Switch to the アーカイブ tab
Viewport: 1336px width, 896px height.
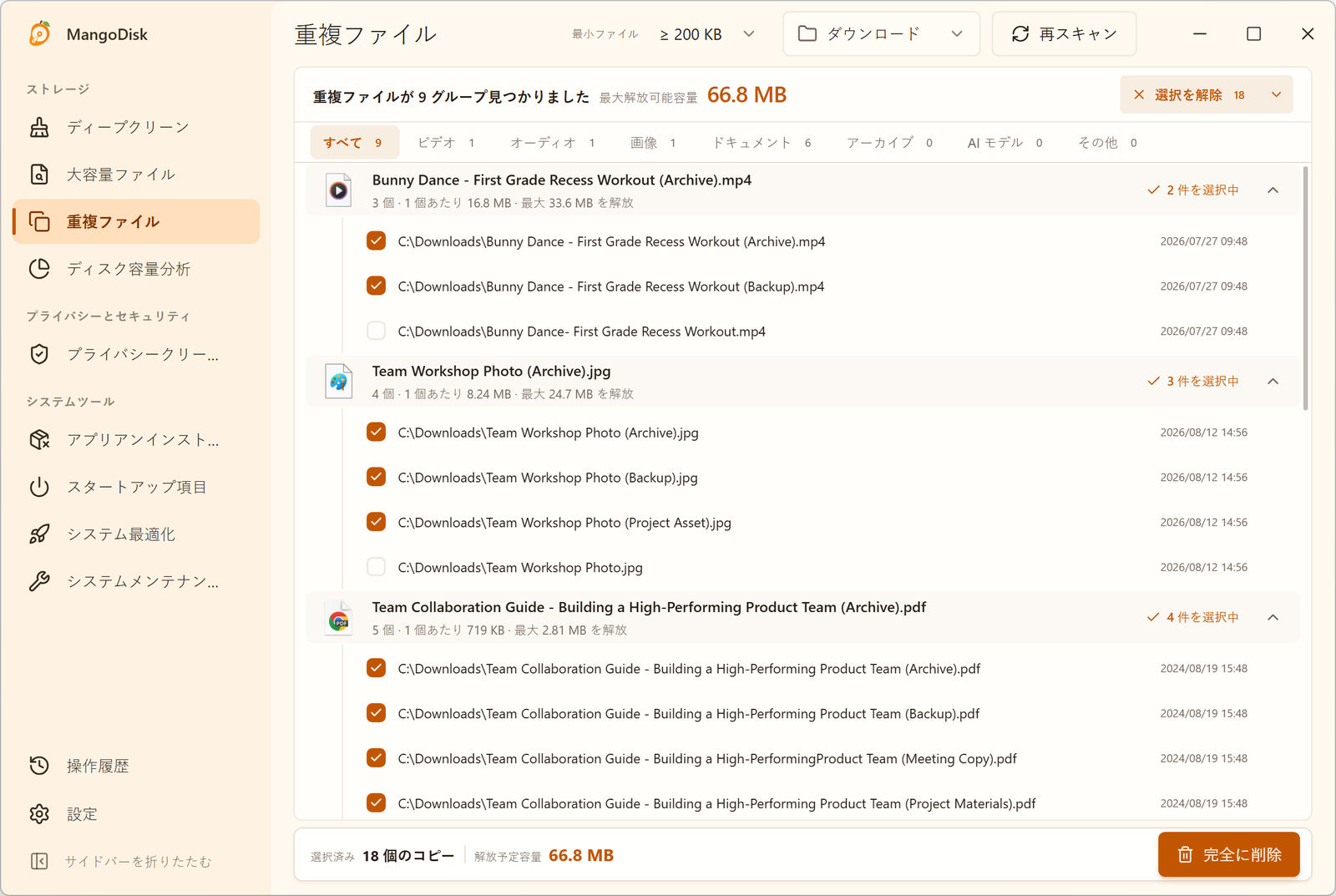coord(889,143)
